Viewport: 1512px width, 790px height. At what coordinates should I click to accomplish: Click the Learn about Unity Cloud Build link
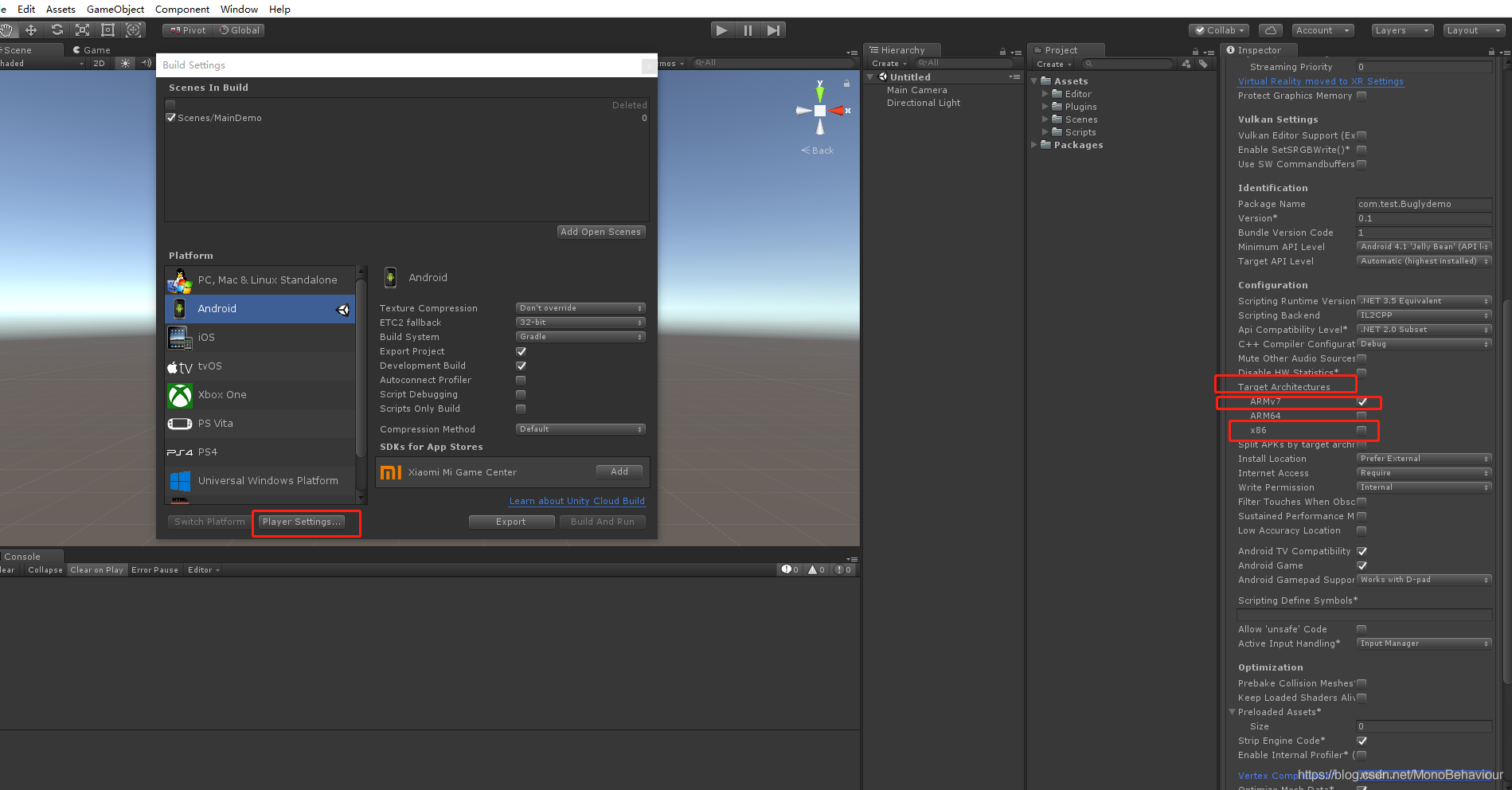(x=576, y=501)
